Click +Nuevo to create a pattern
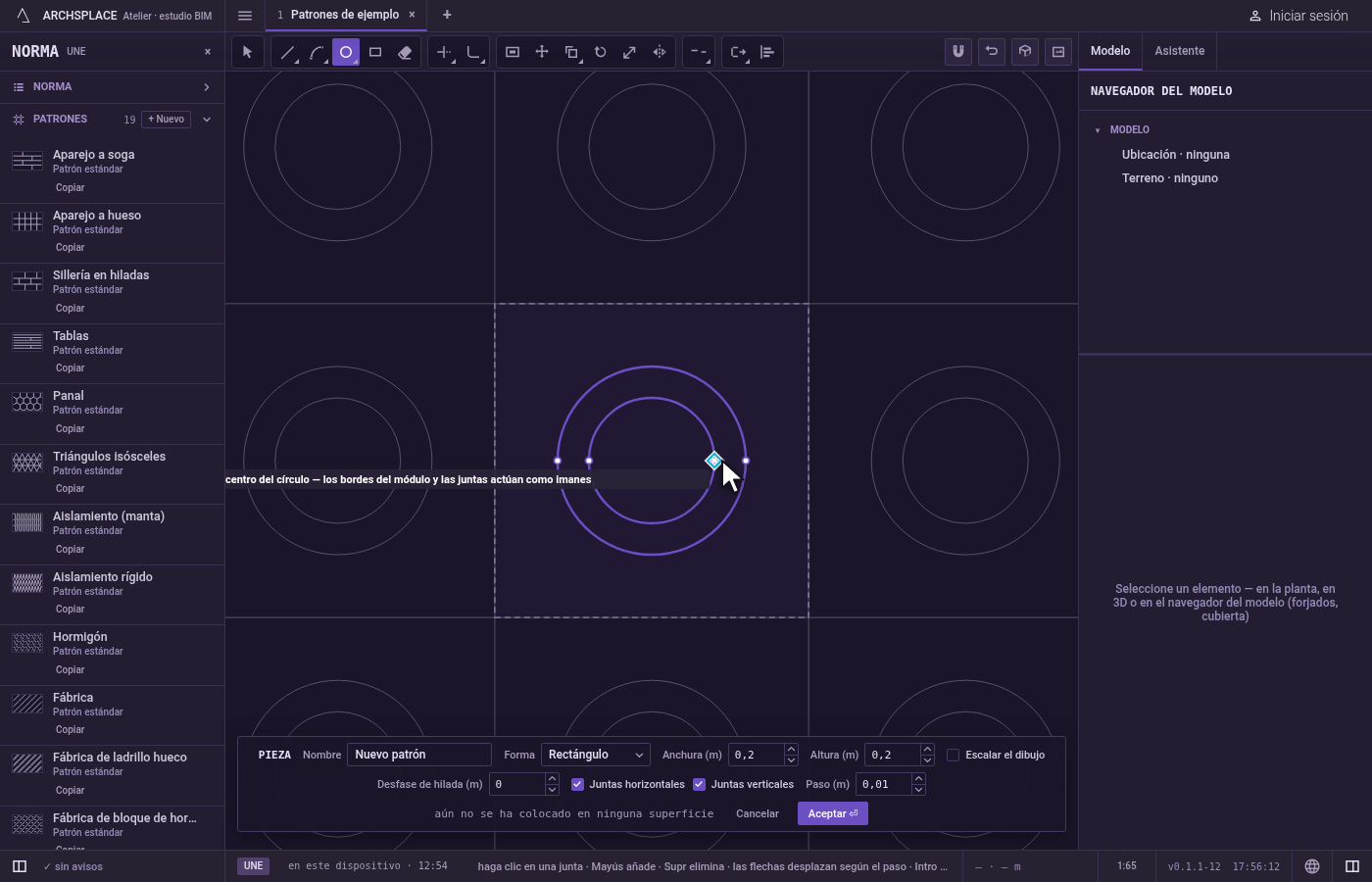The width and height of the screenshot is (1372, 882). 167,120
